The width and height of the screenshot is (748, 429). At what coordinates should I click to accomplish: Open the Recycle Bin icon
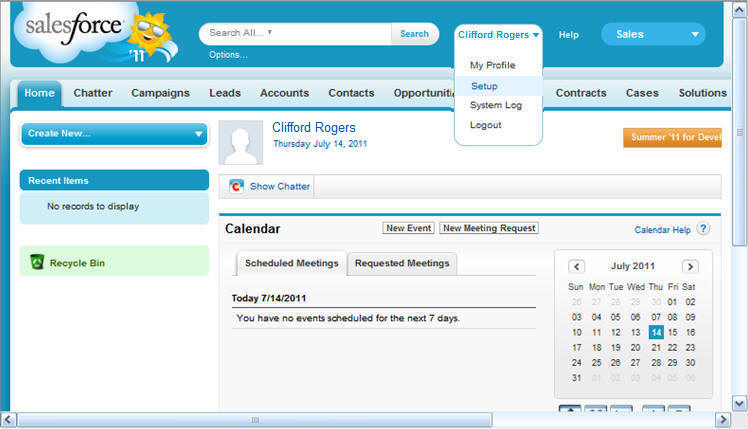click(37, 262)
